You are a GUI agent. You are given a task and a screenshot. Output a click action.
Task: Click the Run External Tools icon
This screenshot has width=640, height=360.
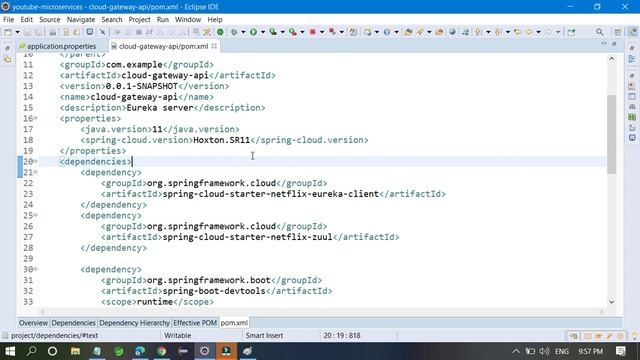[293, 32]
